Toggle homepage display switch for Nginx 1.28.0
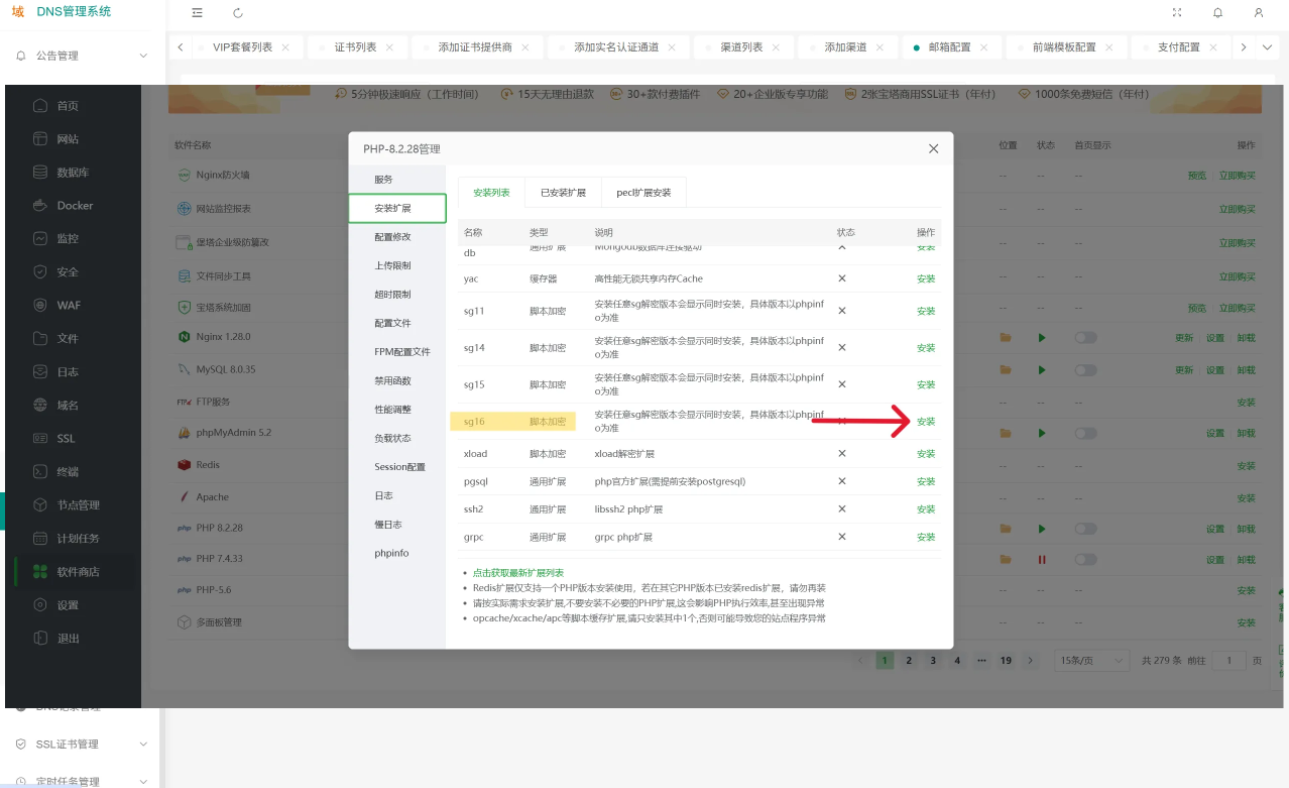 click(1085, 338)
